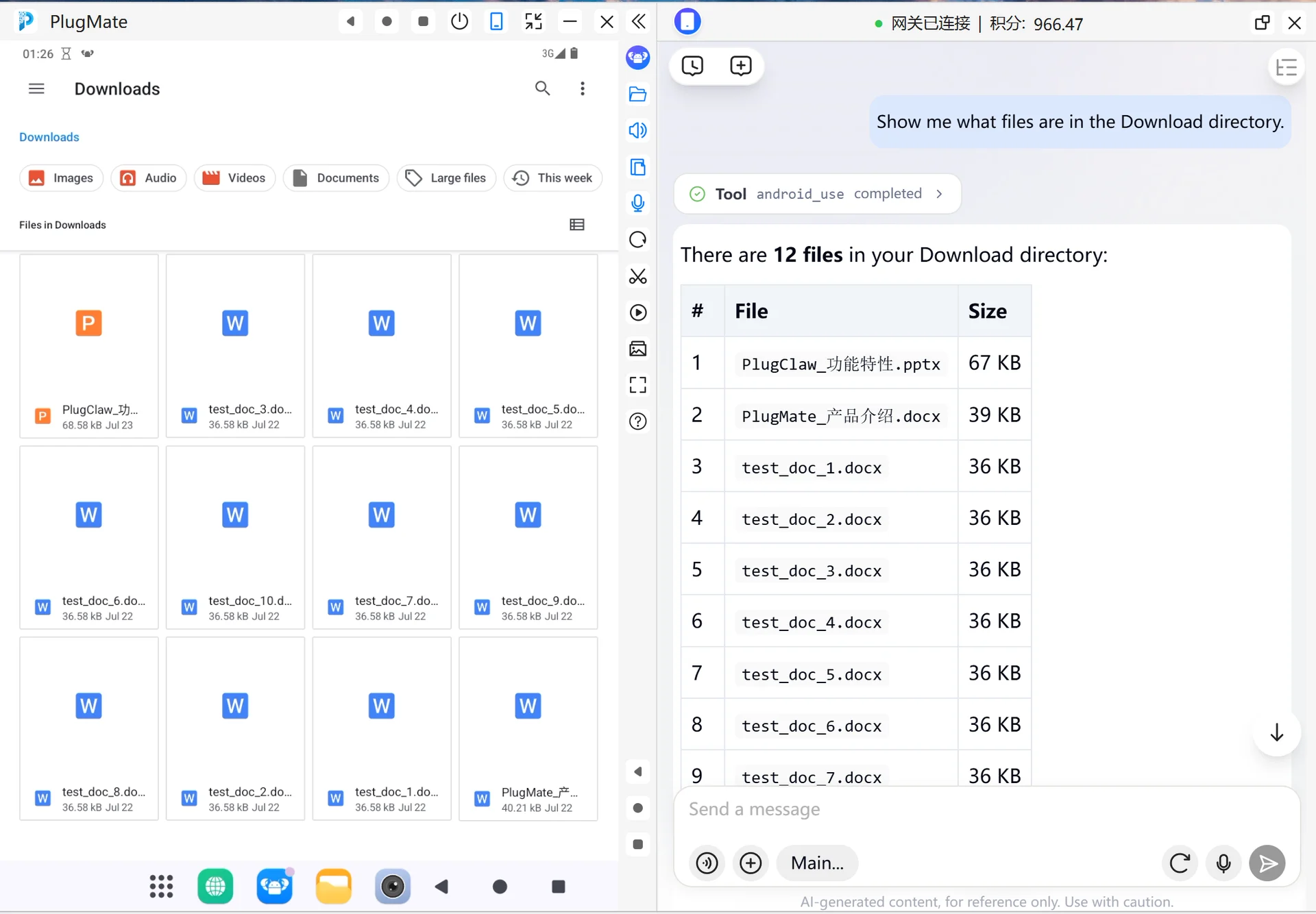Open test_doc_10 file thumbnail
The image size is (1316, 914).
click(x=235, y=537)
